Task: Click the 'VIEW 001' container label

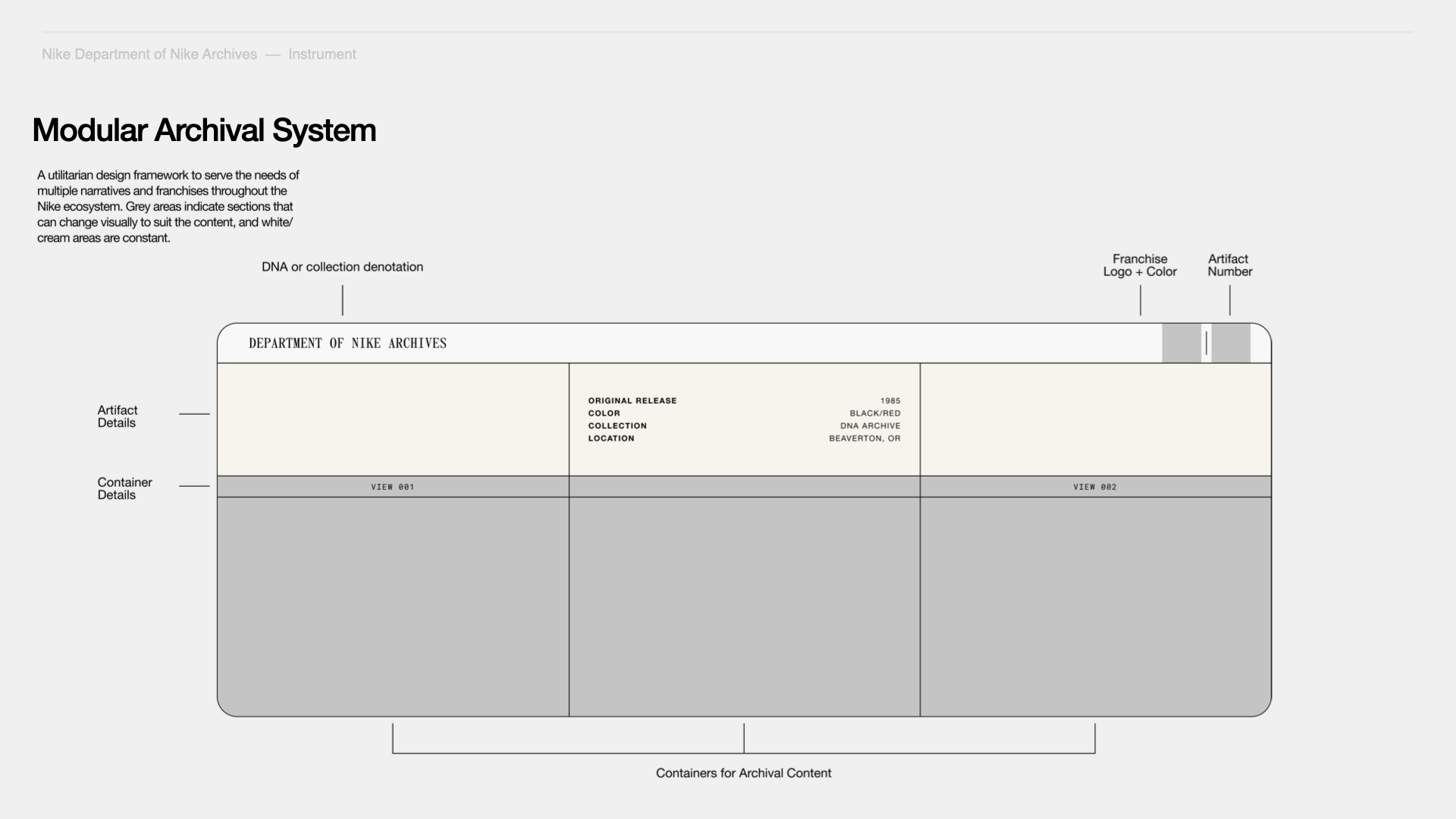Action: point(393,487)
